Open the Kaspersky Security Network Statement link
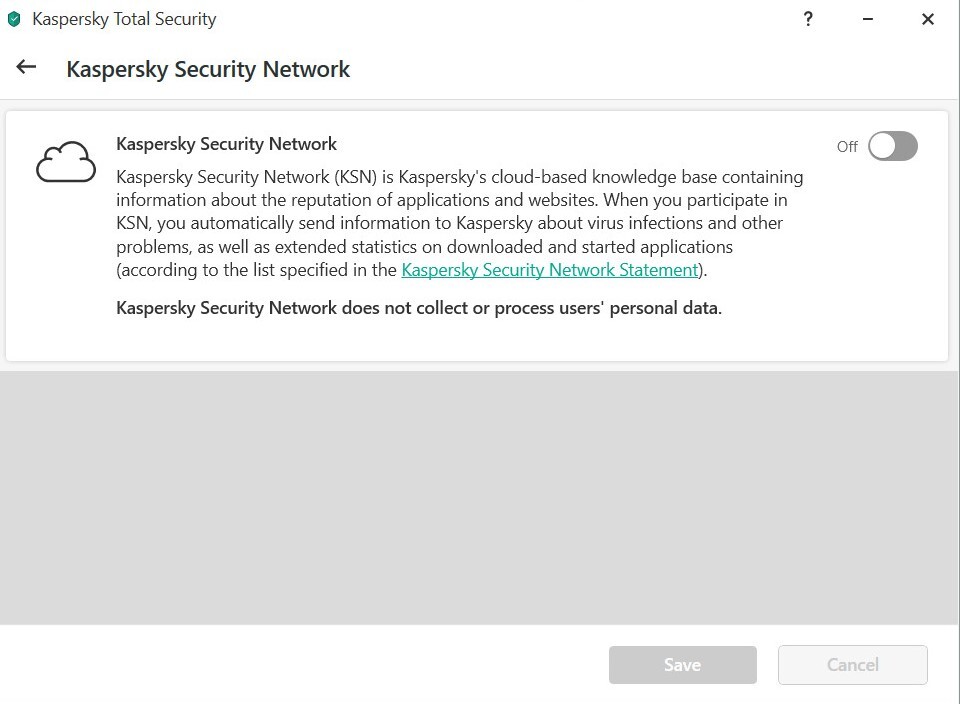The width and height of the screenshot is (960, 704). [x=549, y=270]
